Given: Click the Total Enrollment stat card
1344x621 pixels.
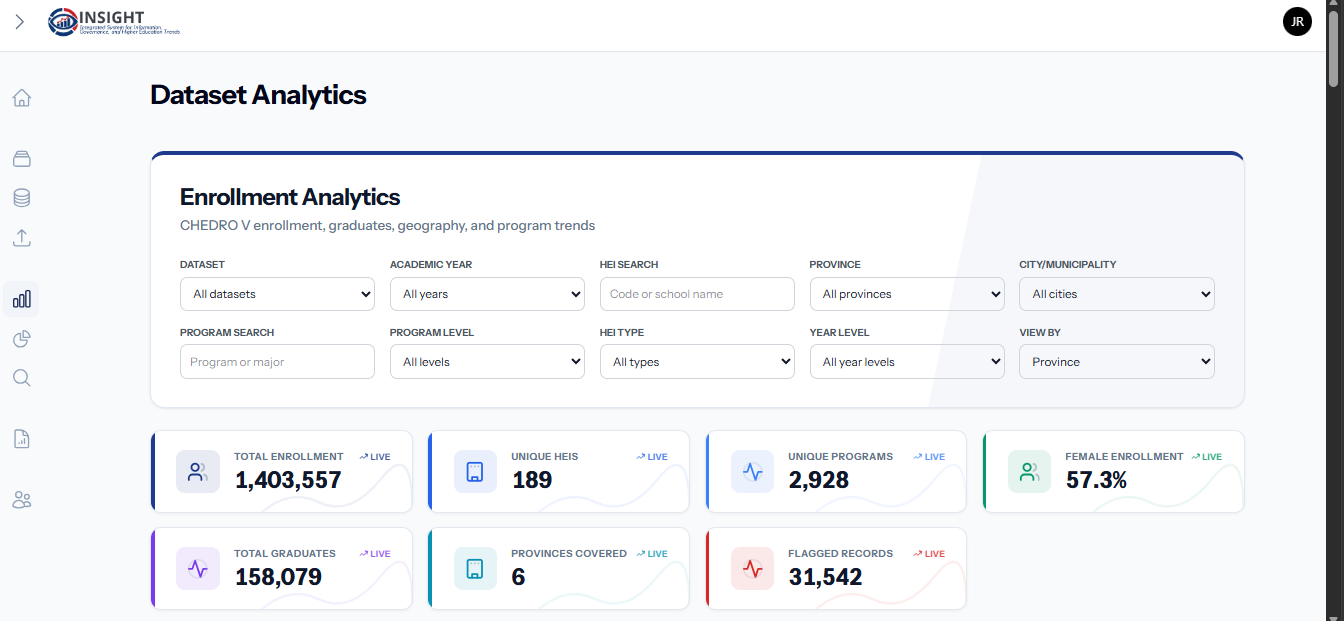Looking at the screenshot, I should click(x=281, y=471).
